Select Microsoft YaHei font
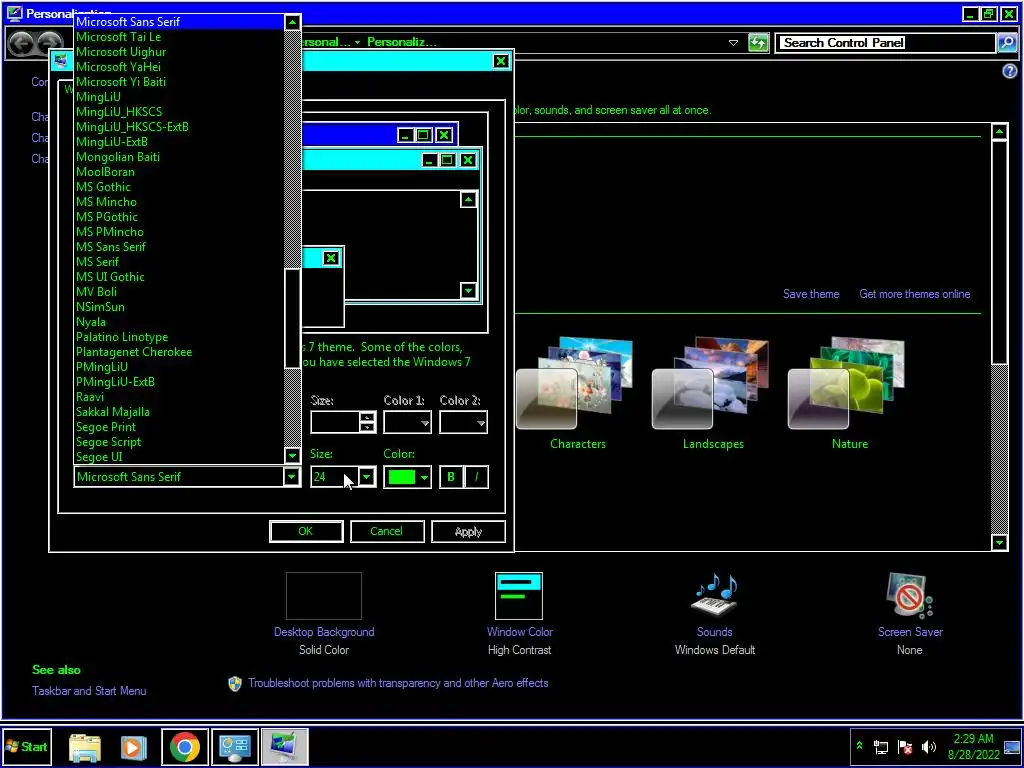 (118, 67)
